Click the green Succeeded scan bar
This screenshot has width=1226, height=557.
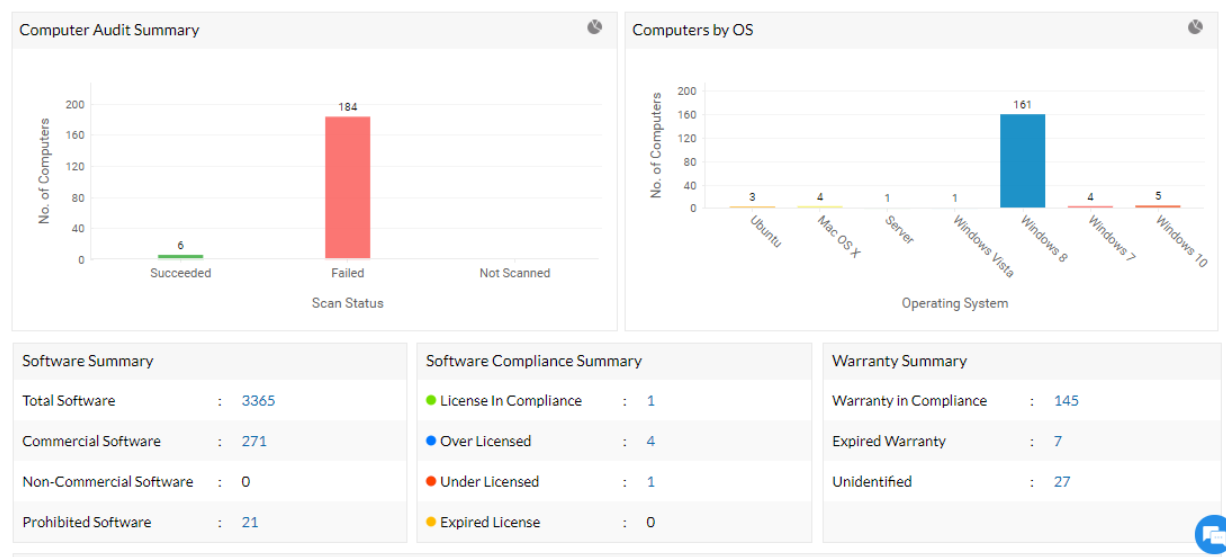click(180, 256)
